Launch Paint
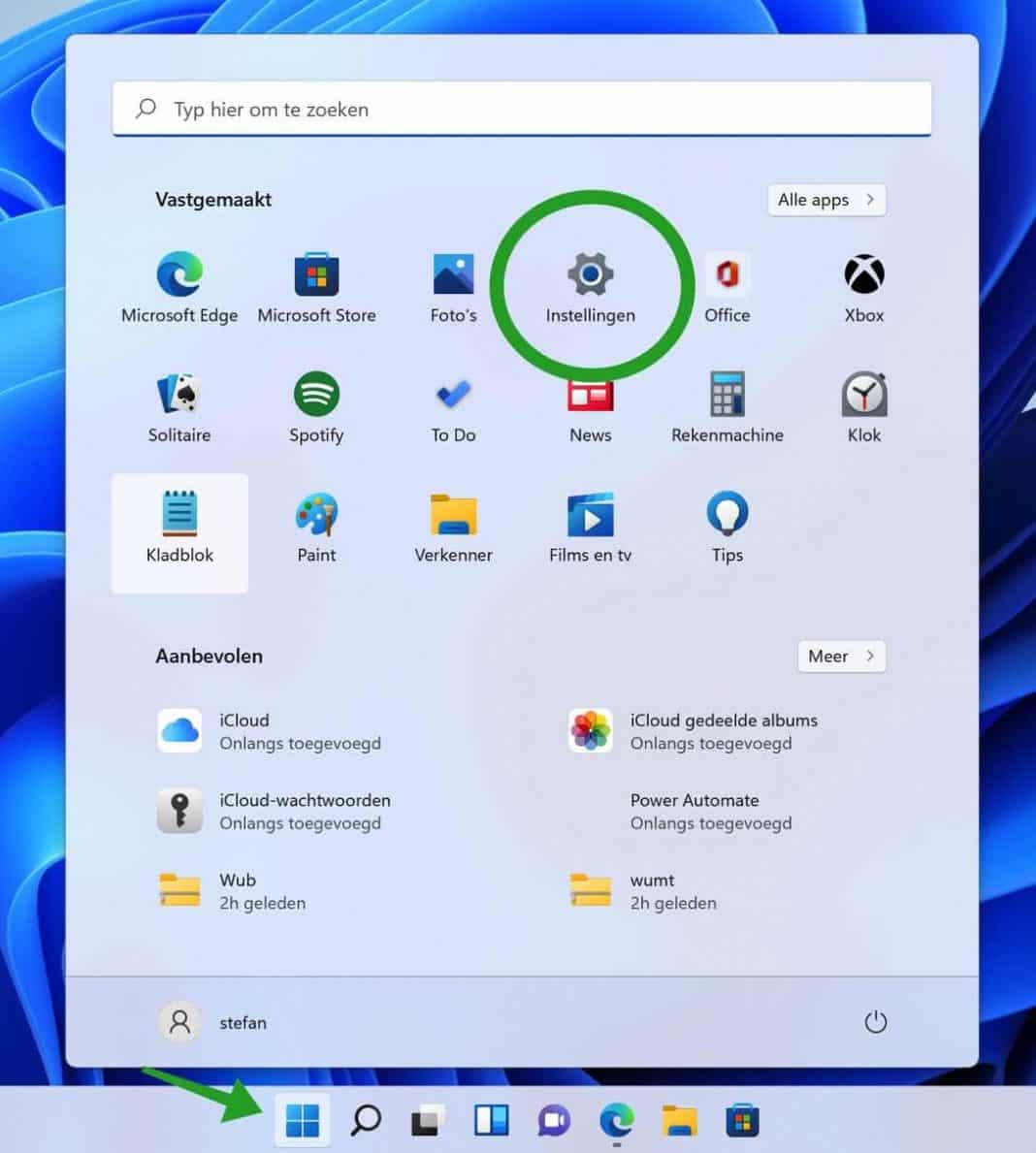1036x1153 pixels. click(316, 528)
